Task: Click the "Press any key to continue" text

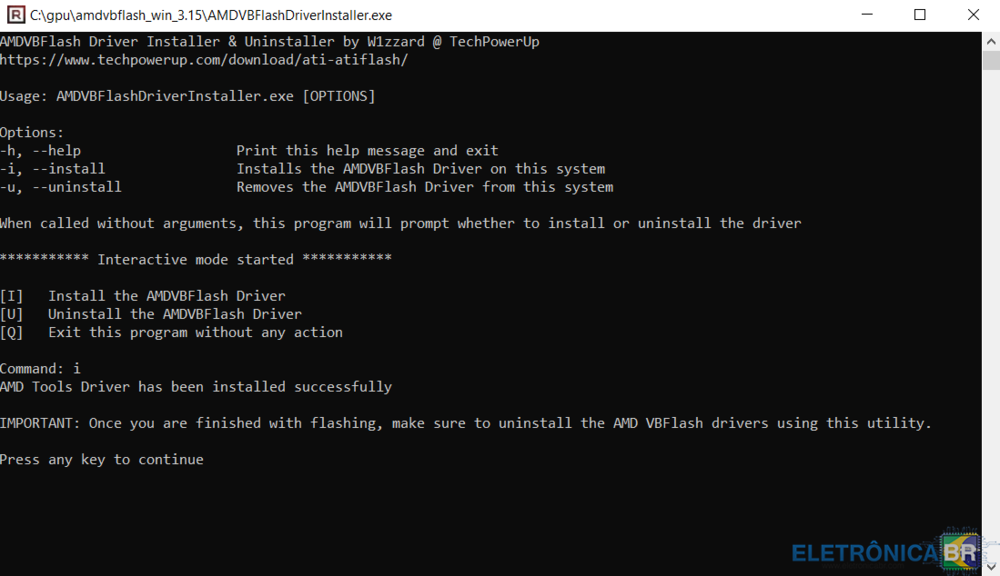Action: [x=102, y=460]
